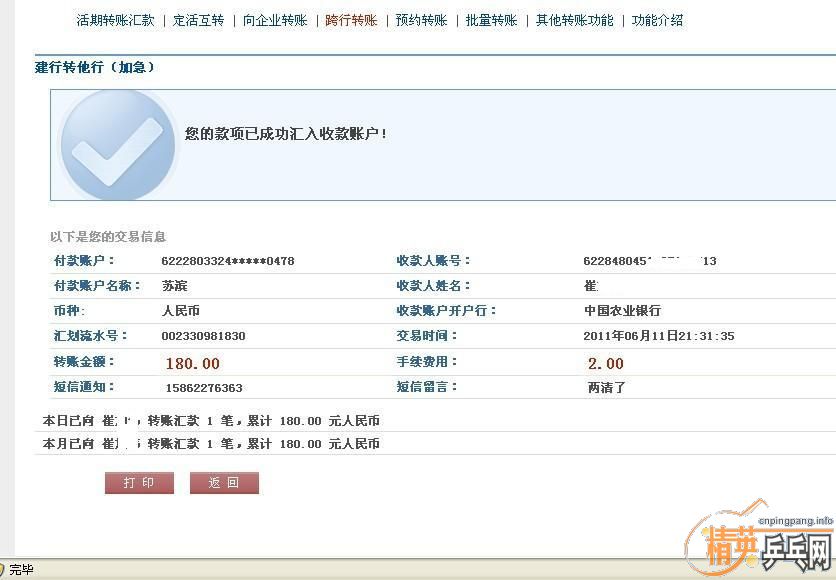Click the 转账金额 value 180.00
This screenshot has height=580, width=836.
click(192, 363)
